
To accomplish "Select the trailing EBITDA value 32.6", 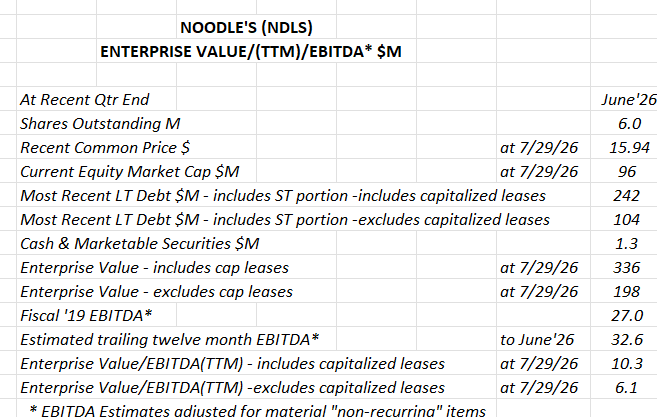I will [627, 339].
